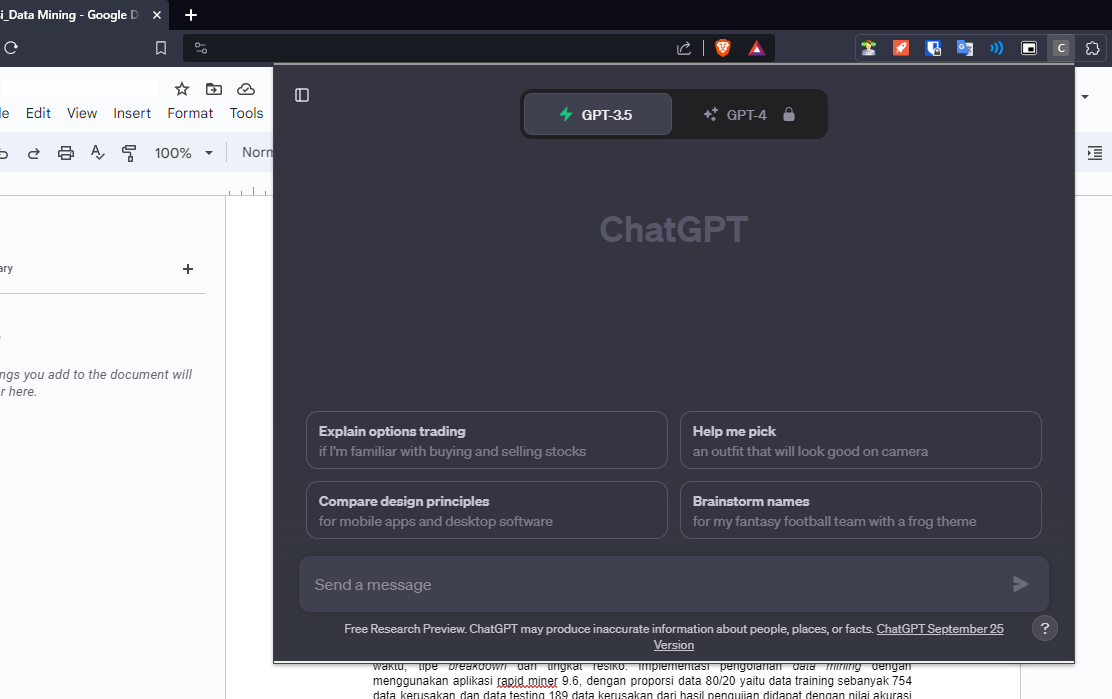Choose 'Compare design principles' suggestion

point(486,510)
